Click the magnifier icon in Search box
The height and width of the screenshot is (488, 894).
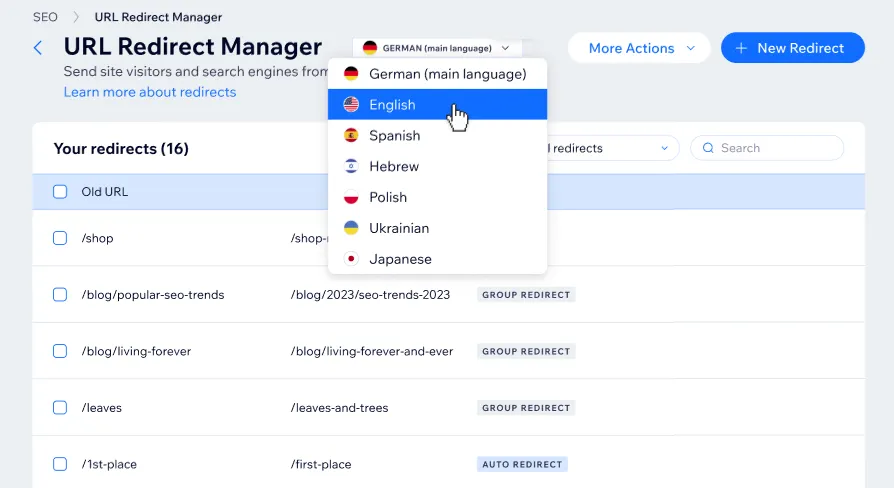click(709, 148)
